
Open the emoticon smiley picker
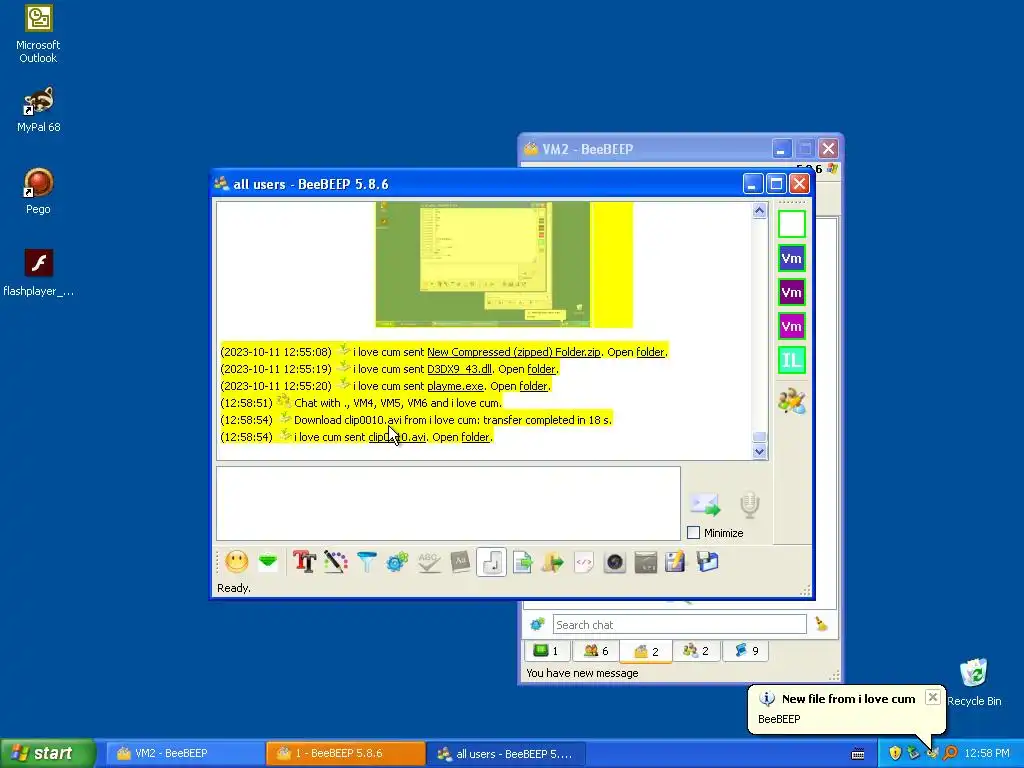coord(236,562)
